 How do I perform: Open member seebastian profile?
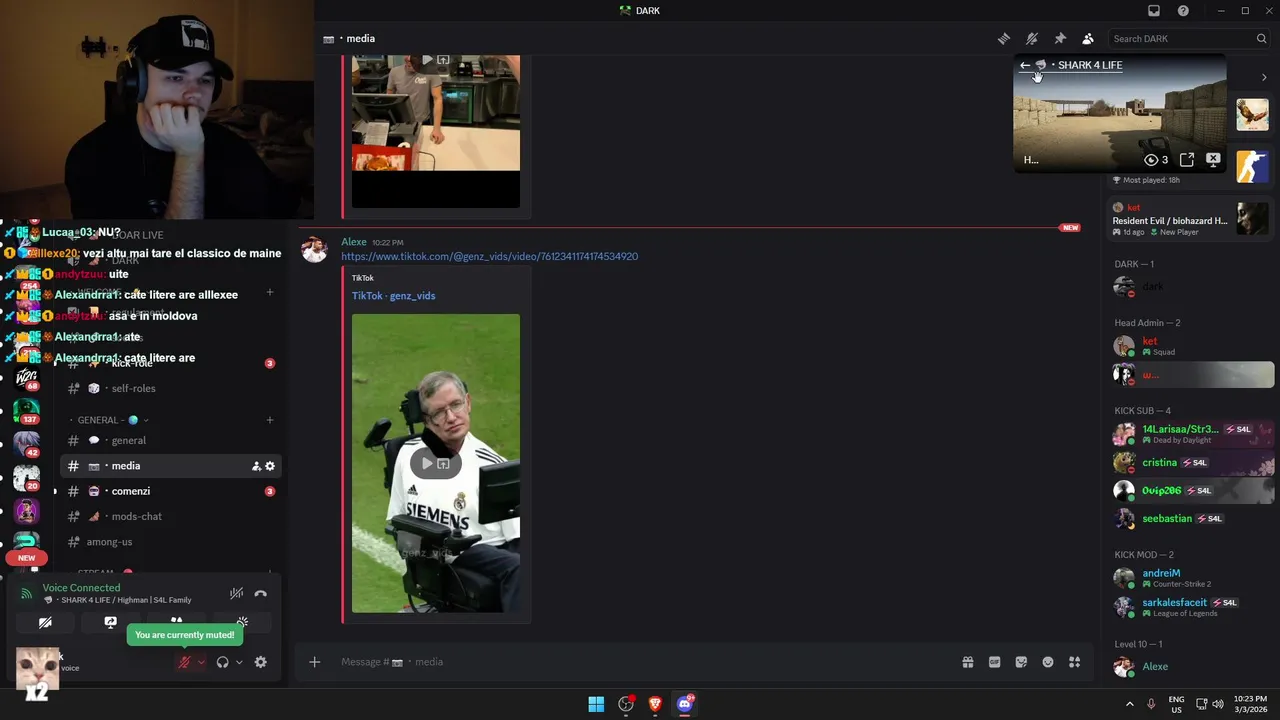[1190, 519]
